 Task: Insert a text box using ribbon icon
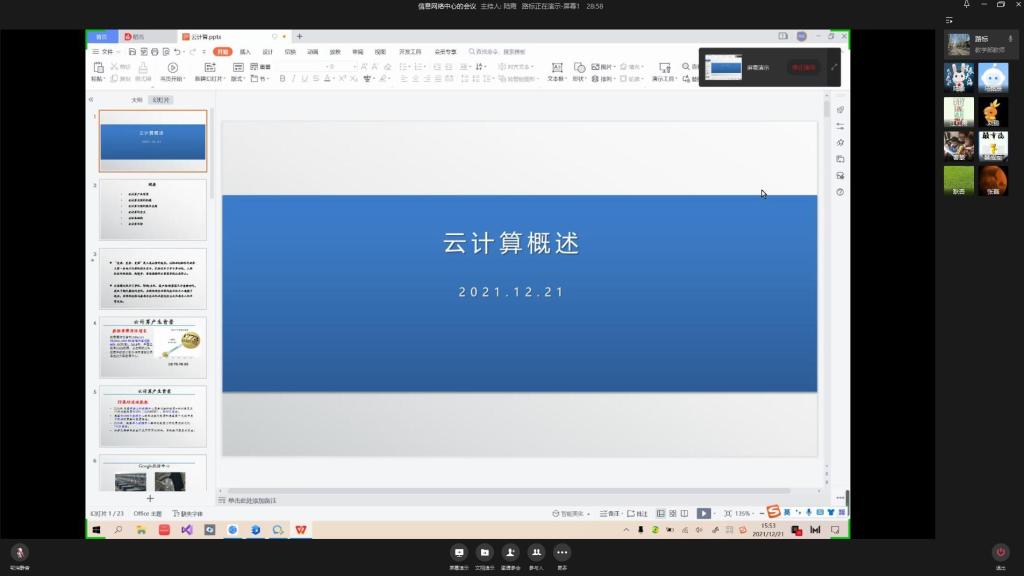[x=555, y=68]
